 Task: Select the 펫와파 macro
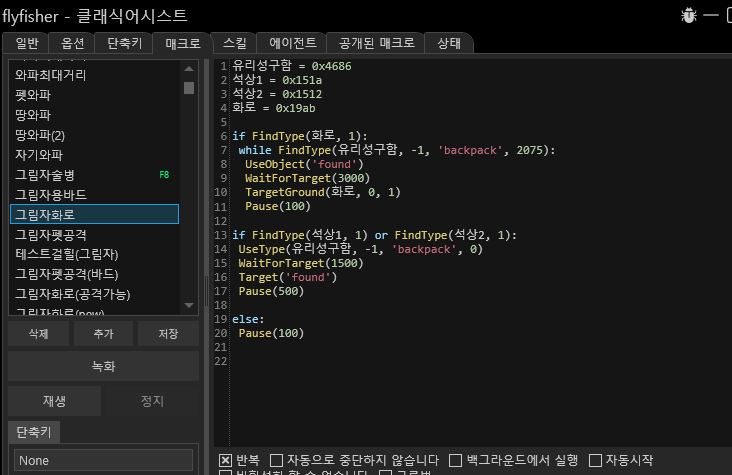(x=94, y=95)
